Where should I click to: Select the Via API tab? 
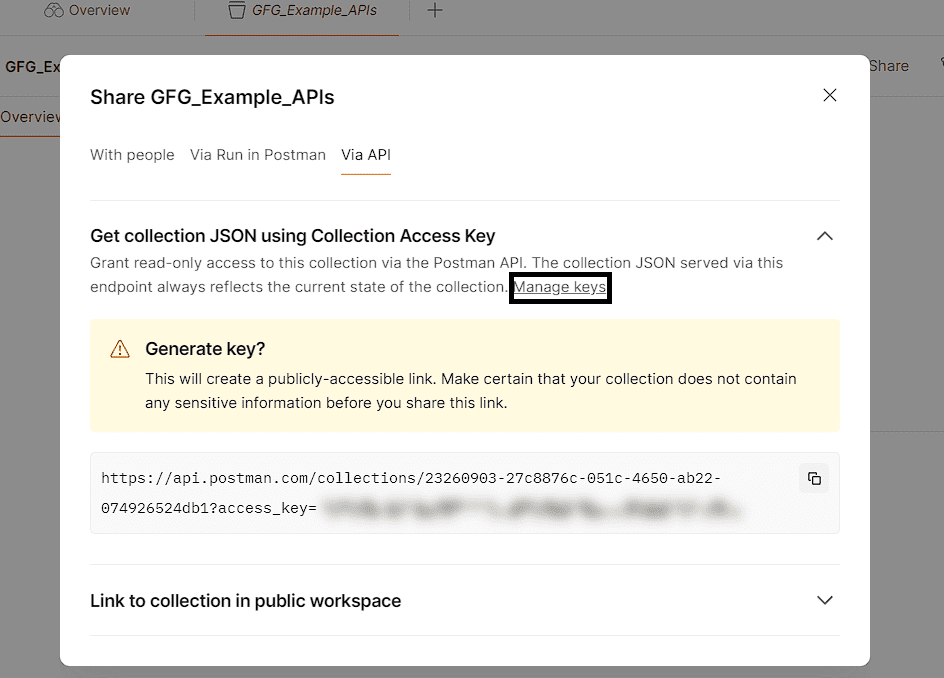pyautogui.click(x=365, y=155)
